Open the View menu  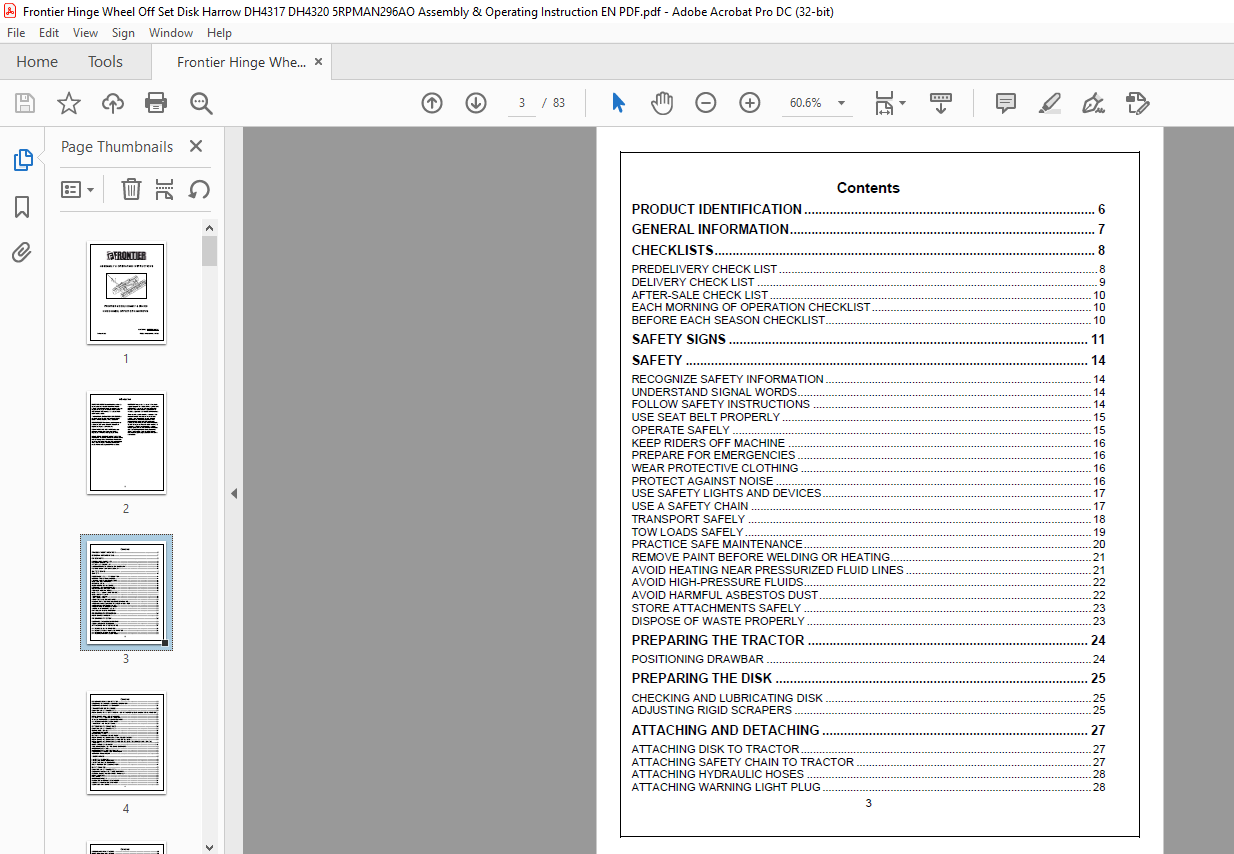85,33
